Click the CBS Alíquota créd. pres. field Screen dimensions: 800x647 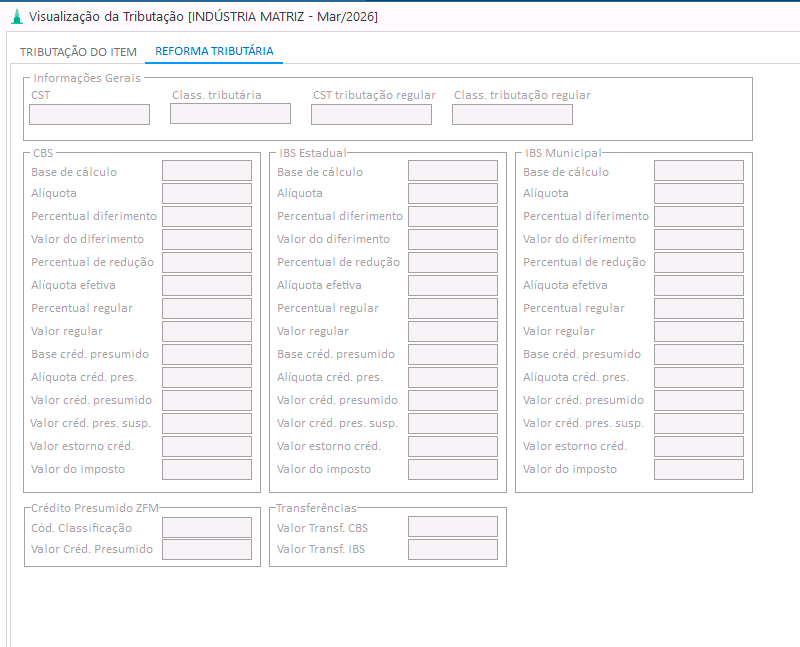207,378
